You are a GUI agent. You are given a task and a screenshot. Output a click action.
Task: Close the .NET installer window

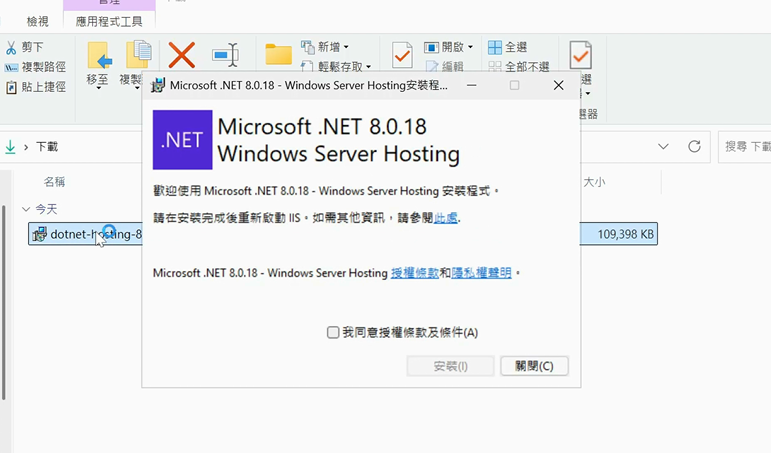click(559, 85)
